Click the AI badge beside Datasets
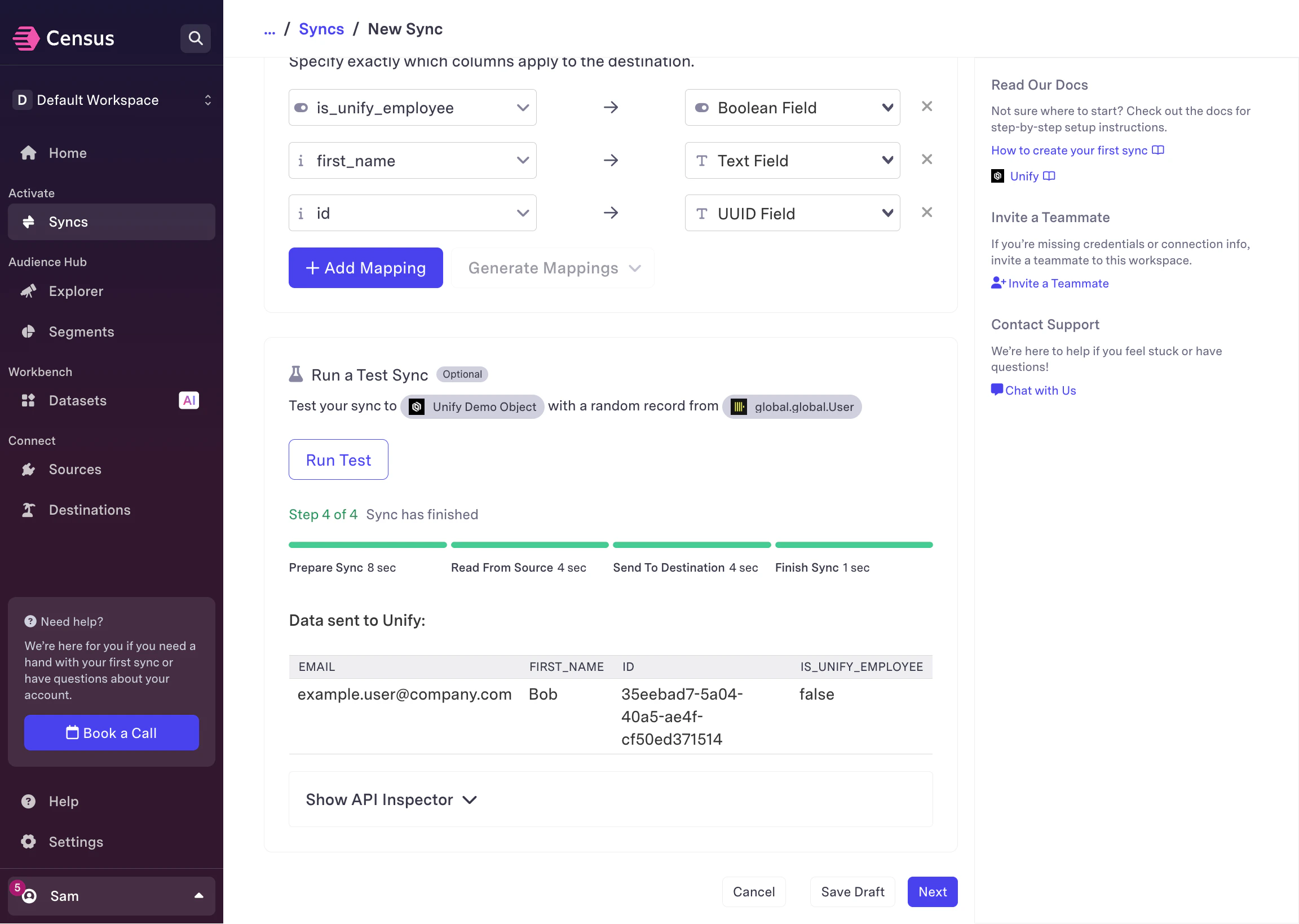 point(188,401)
